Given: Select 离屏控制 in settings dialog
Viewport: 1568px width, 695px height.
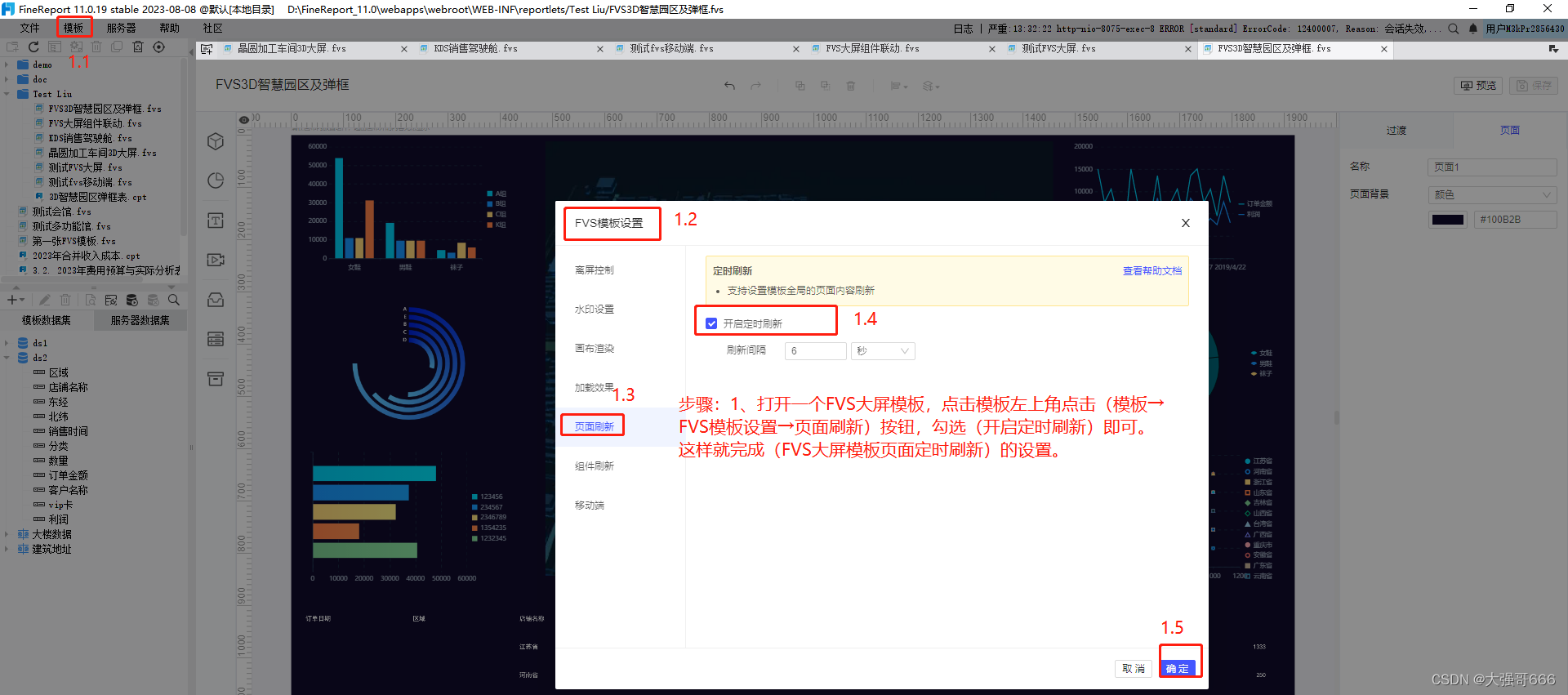Looking at the screenshot, I should click(x=595, y=270).
